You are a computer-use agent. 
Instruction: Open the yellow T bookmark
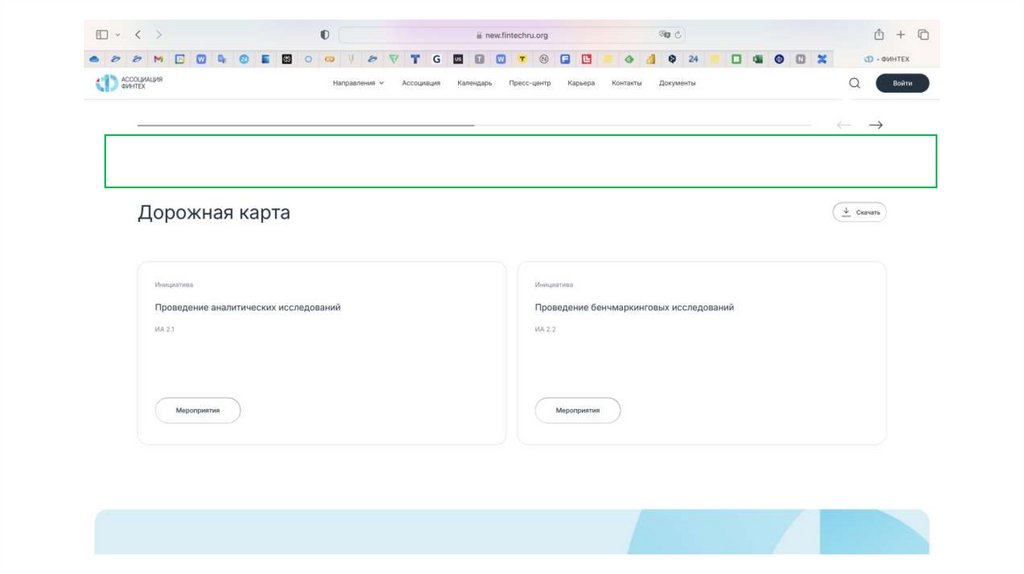522,59
